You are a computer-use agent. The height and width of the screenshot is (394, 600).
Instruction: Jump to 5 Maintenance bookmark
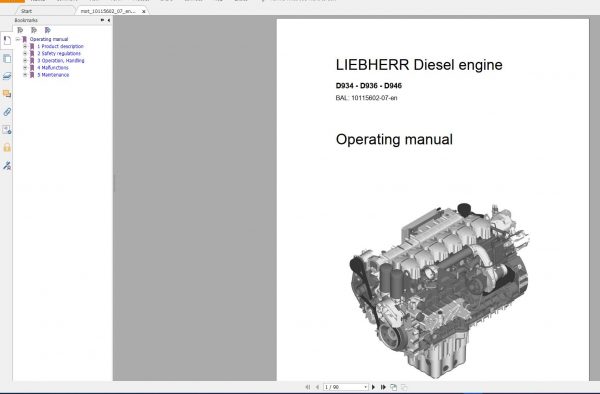pyautogui.click(x=53, y=75)
